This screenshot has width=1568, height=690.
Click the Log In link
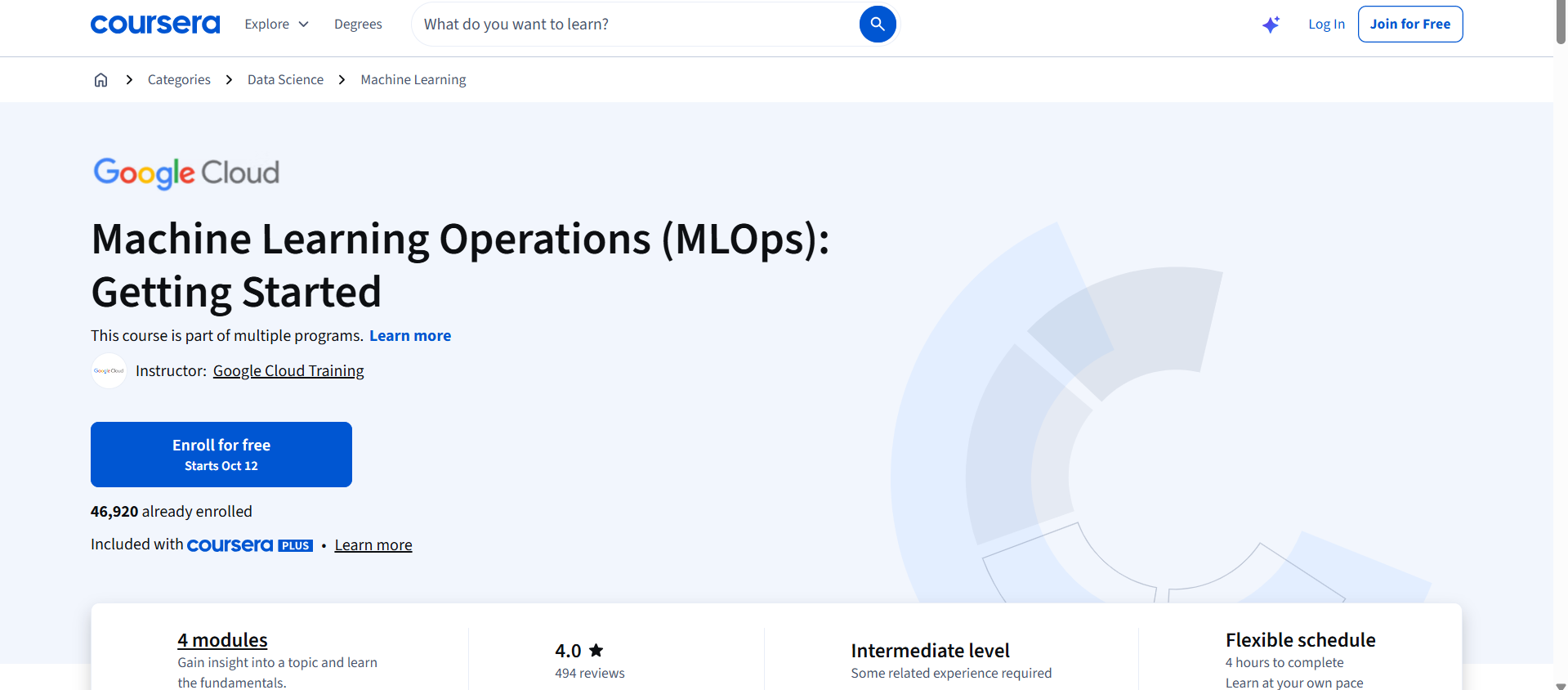pos(1326,25)
